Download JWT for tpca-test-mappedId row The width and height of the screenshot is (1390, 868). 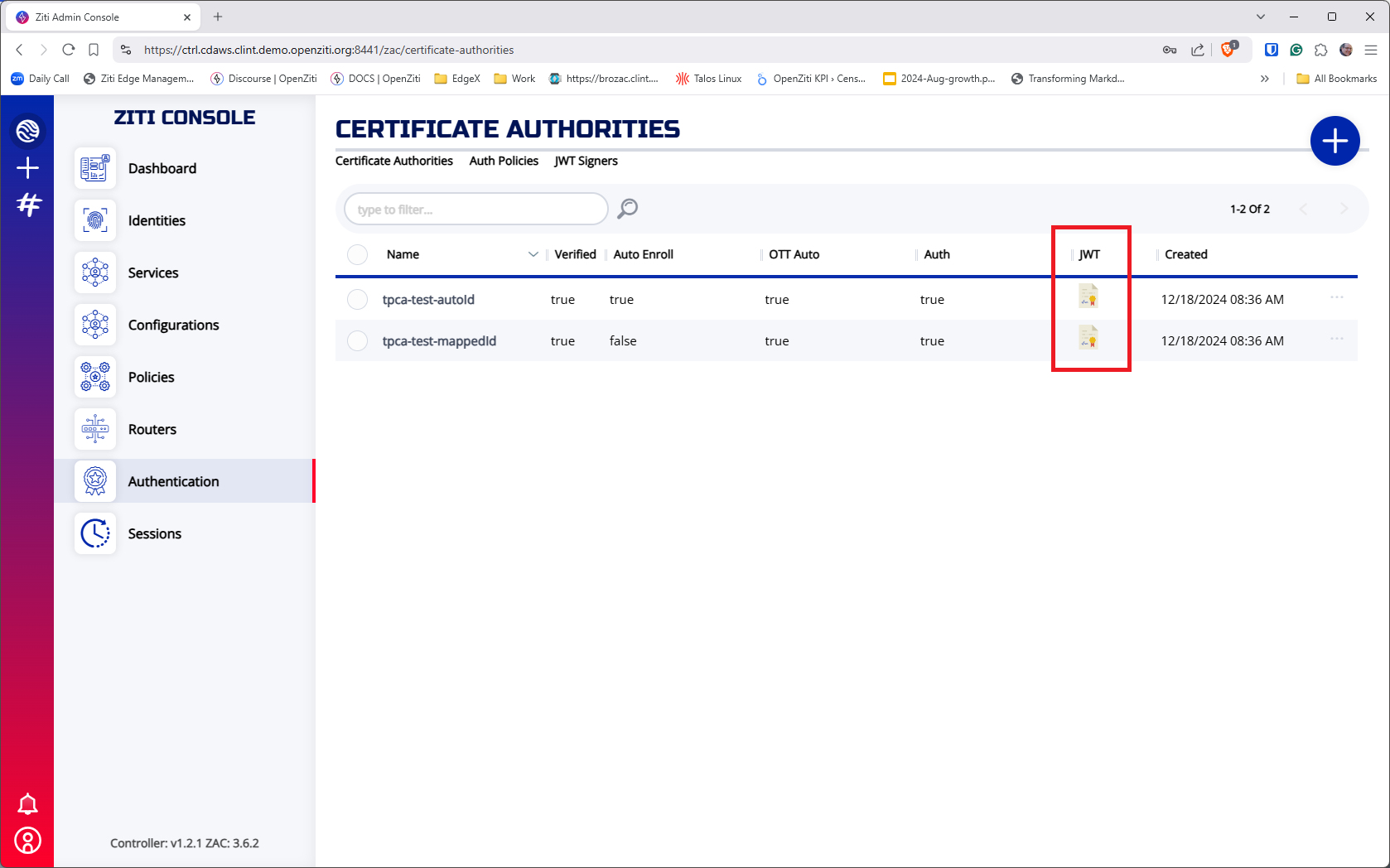point(1088,338)
